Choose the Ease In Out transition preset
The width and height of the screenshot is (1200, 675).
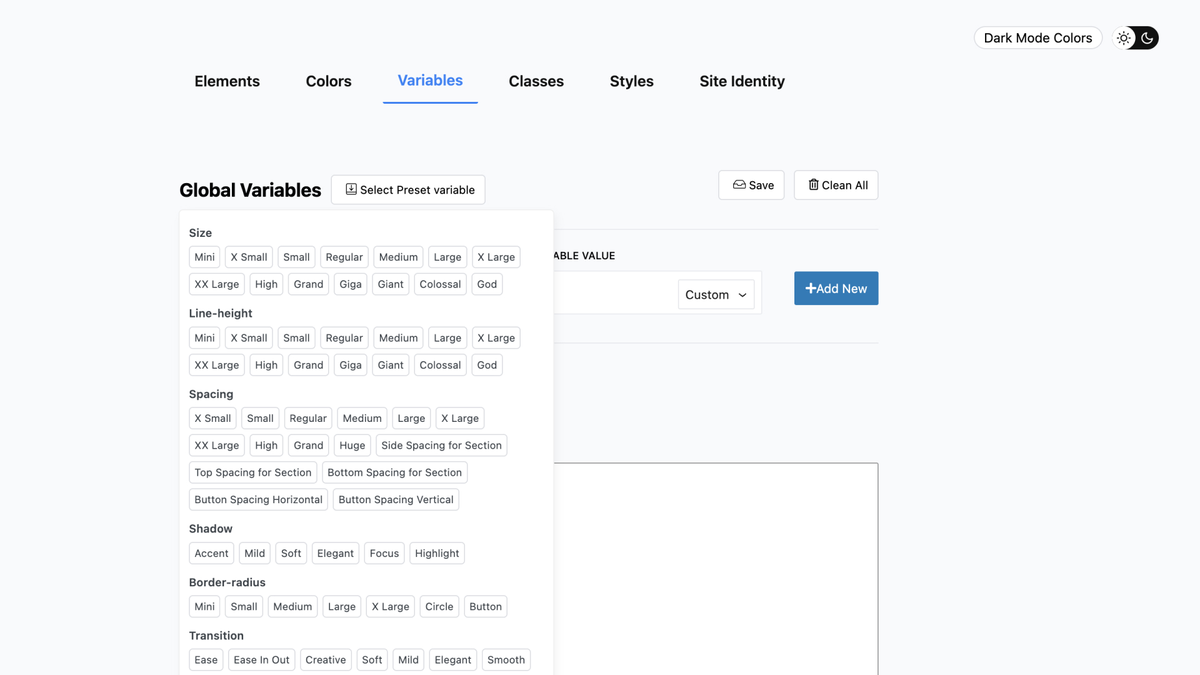click(x=261, y=659)
